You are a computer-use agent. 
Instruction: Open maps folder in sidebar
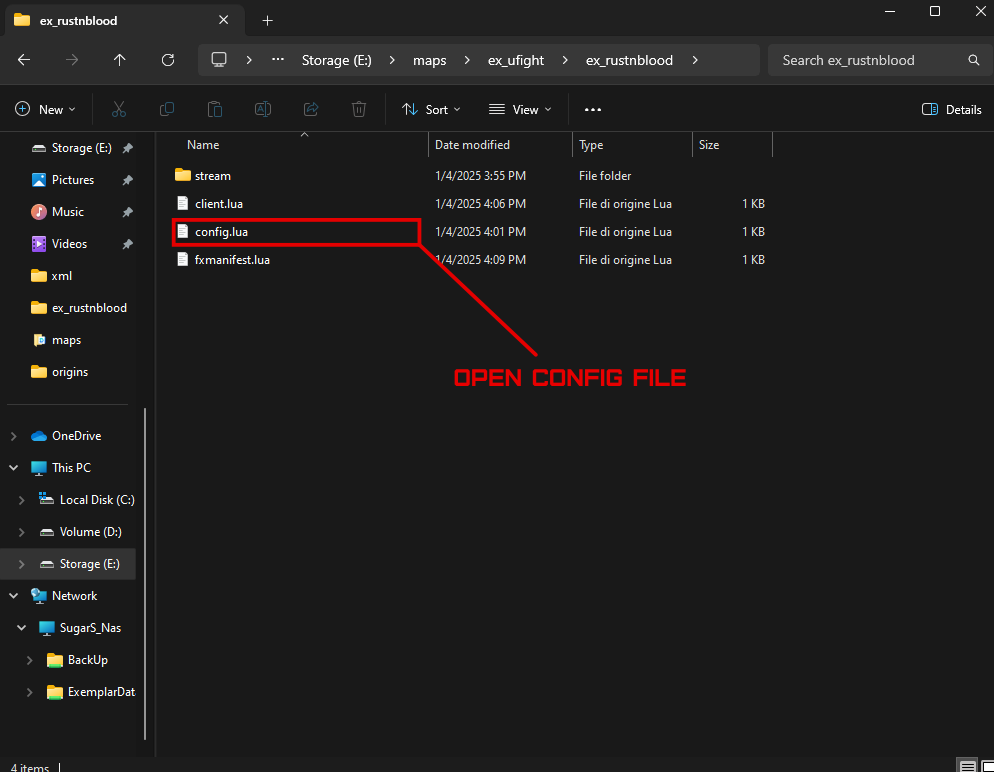tap(57, 340)
